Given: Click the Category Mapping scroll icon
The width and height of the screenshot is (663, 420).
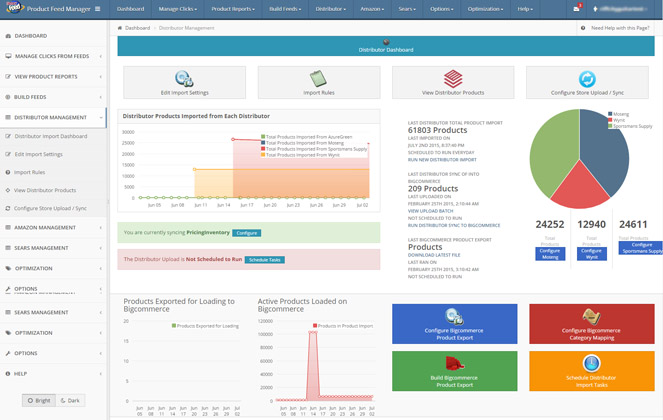Looking at the screenshot, I should click(x=591, y=316).
